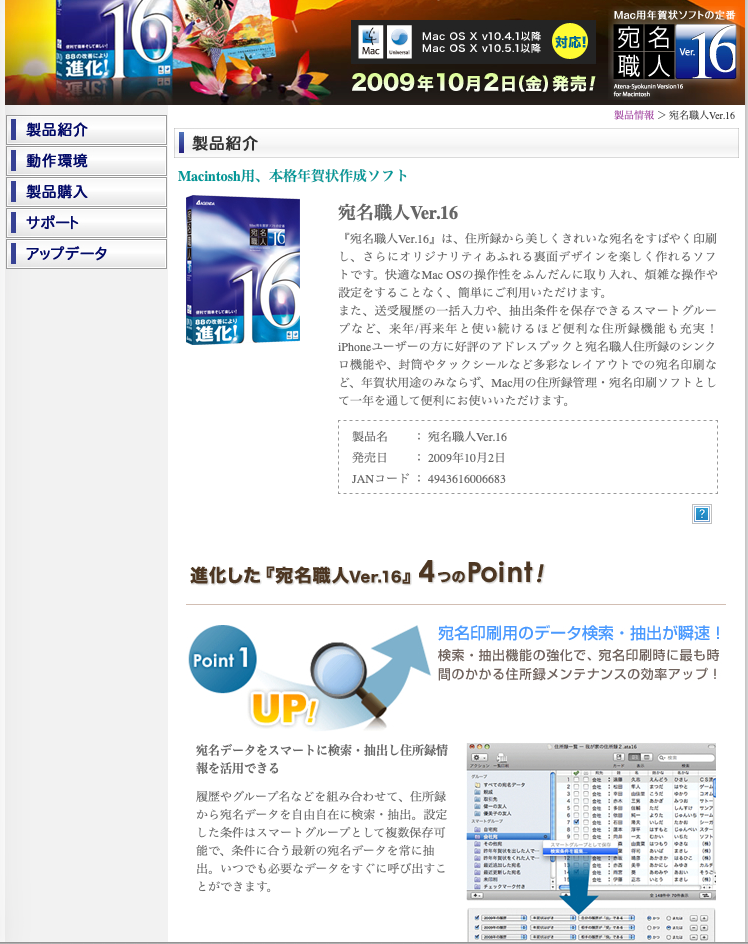Click the 進化した『宛名職人Ver.16』4つのPoint! heading

(367, 574)
